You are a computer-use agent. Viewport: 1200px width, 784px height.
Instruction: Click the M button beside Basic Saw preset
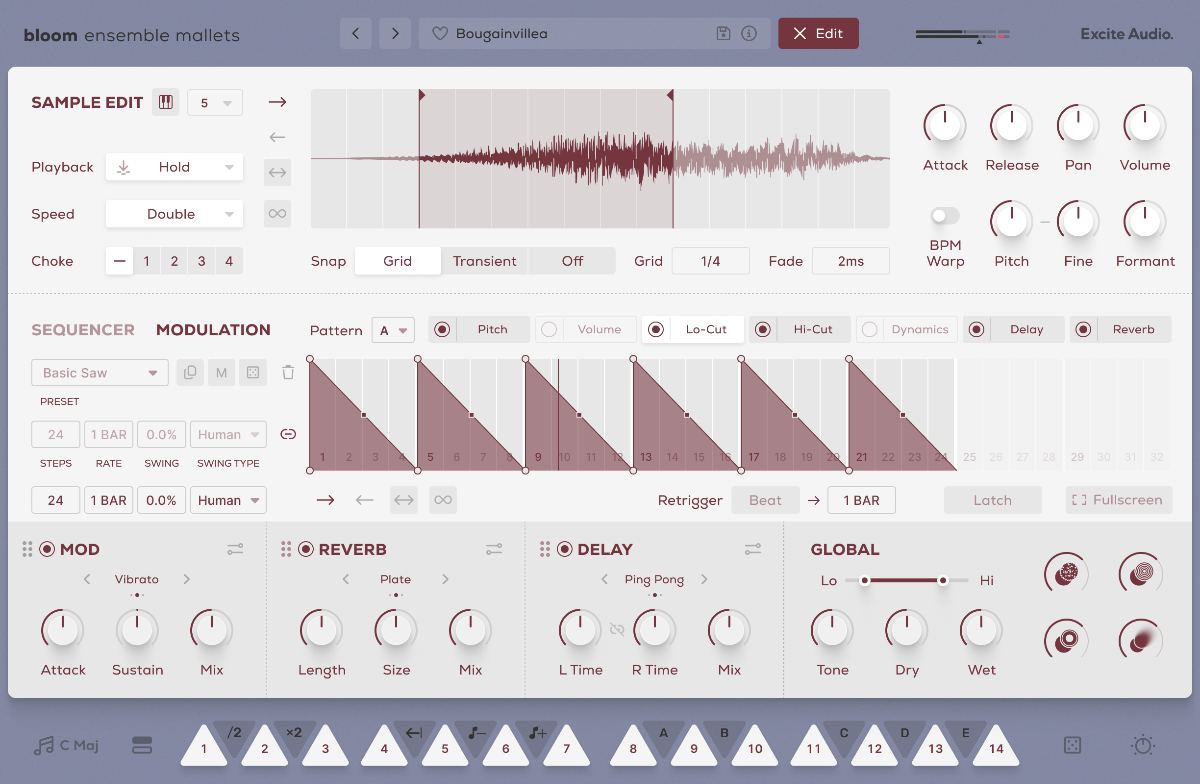221,372
